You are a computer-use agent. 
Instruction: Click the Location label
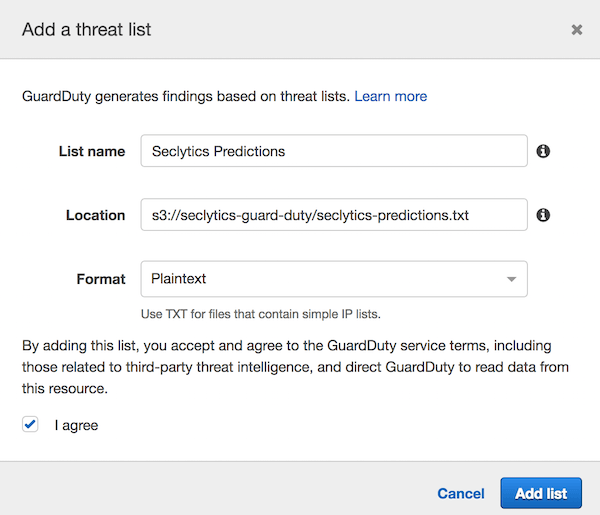pos(95,215)
